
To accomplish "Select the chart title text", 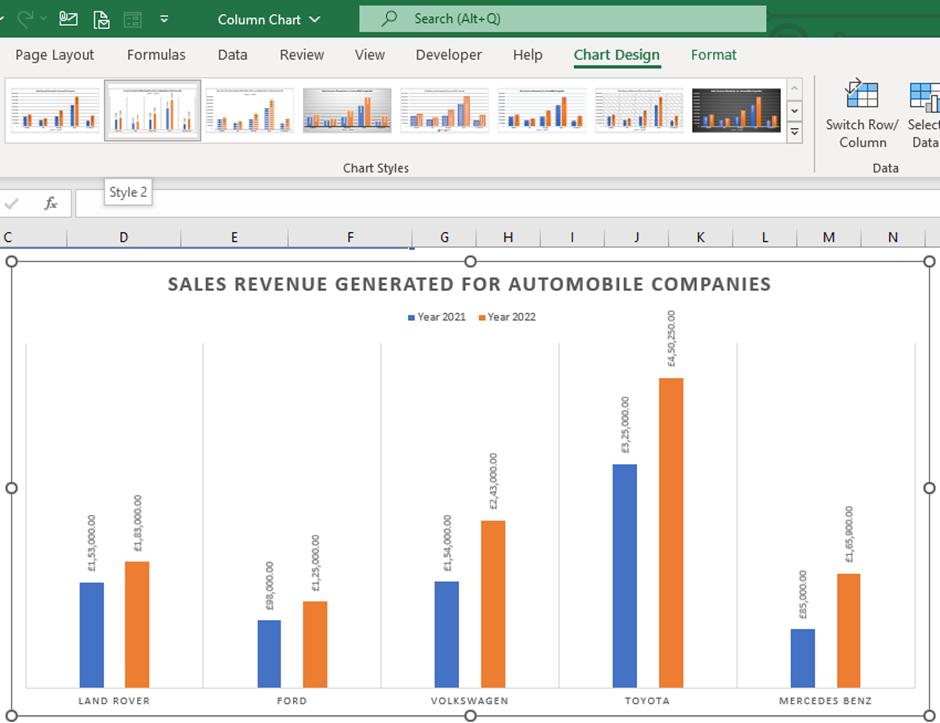I will click(x=469, y=284).
